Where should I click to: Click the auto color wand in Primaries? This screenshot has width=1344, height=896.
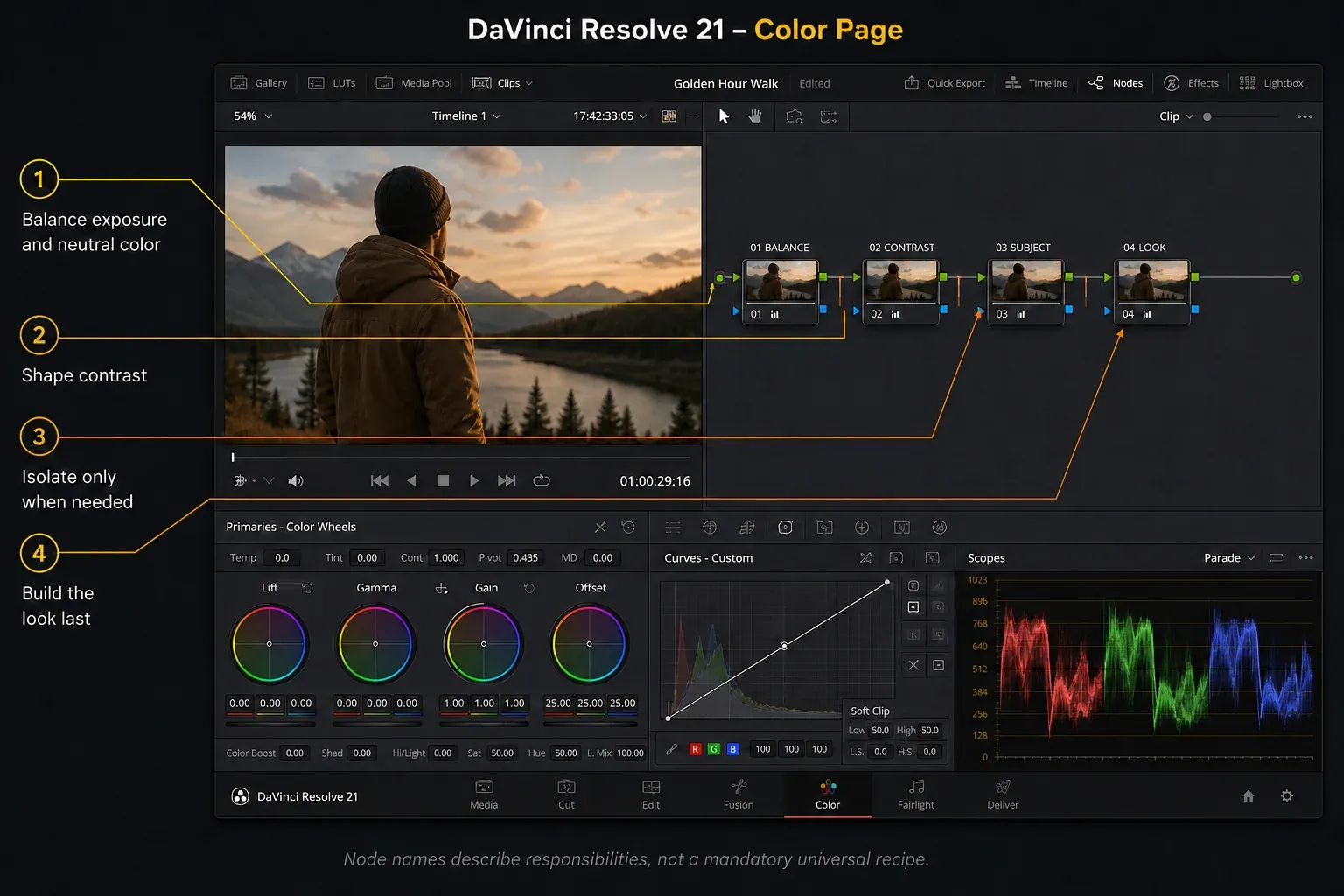click(600, 528)
